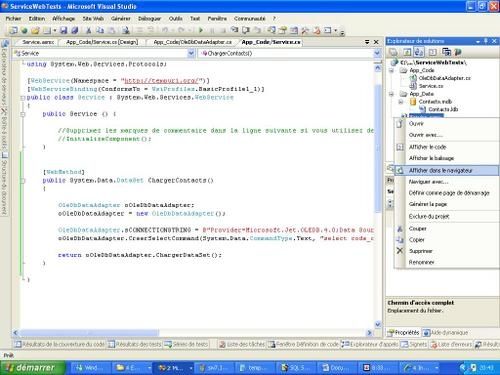Open the Outils menu
This screenshot has width=500, height=375.
point(175,19)
